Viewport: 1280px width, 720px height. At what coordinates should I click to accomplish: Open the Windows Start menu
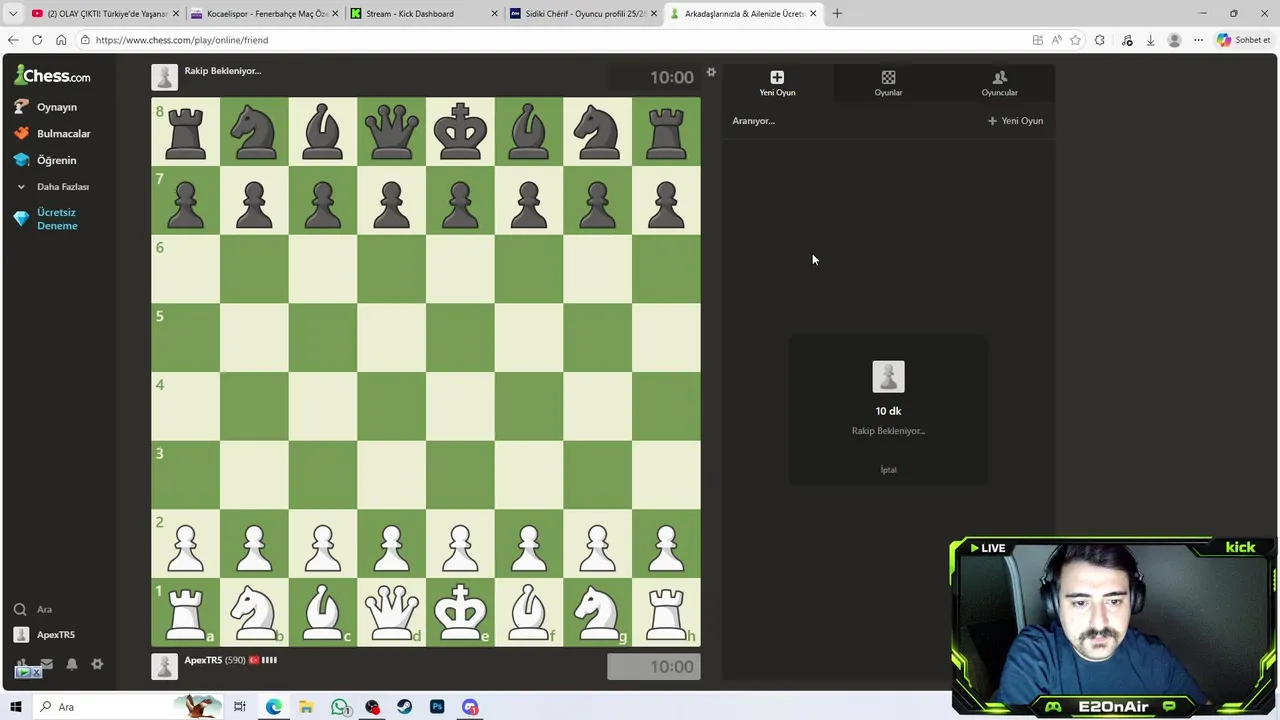point(15,707)
